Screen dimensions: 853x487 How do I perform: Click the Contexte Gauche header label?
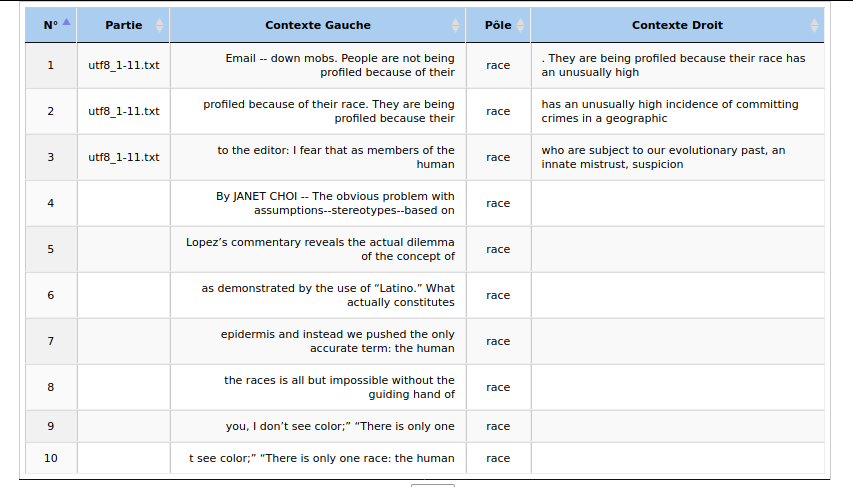318,25
